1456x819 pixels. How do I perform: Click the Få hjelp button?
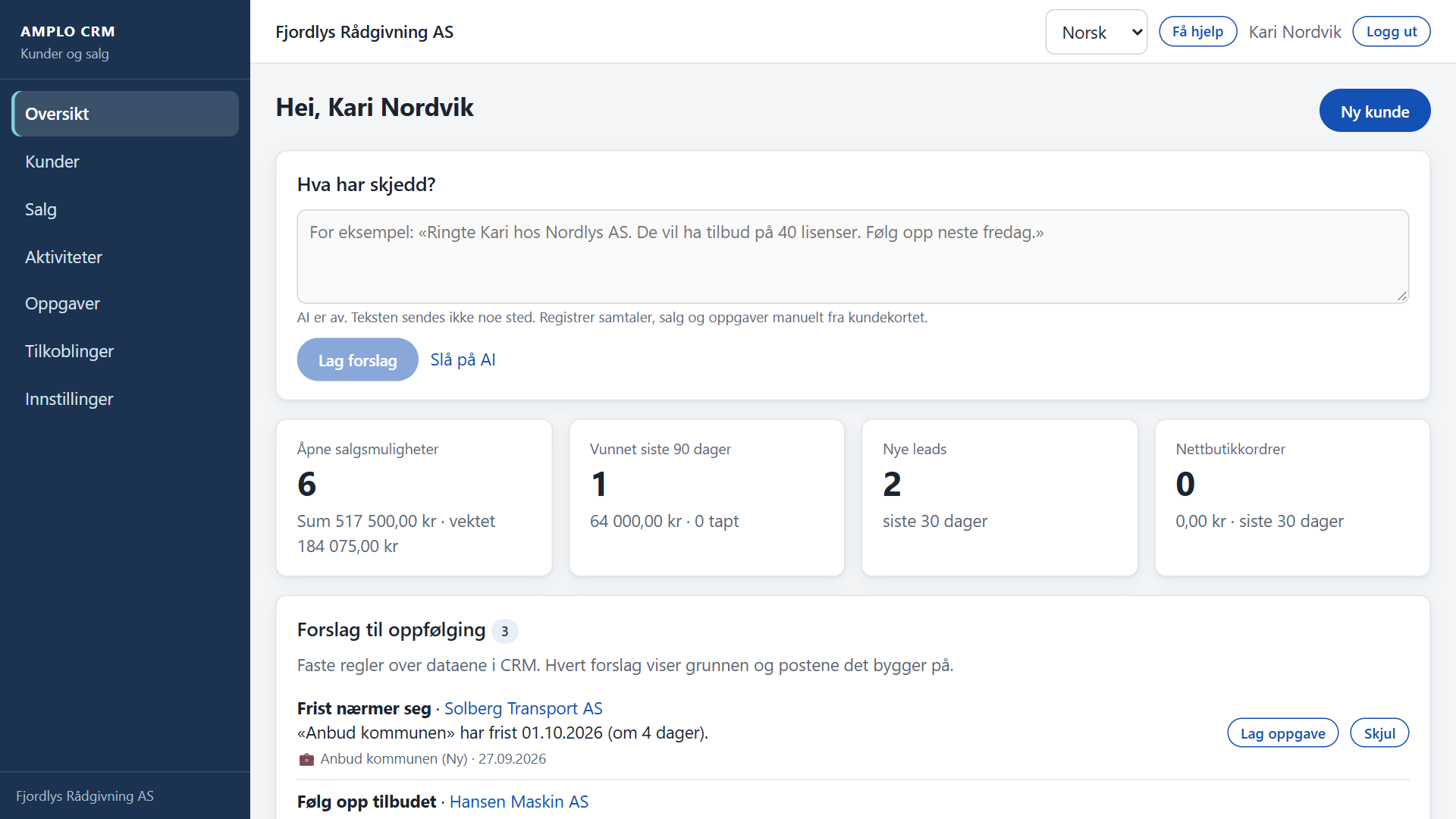pos(1197,32)
